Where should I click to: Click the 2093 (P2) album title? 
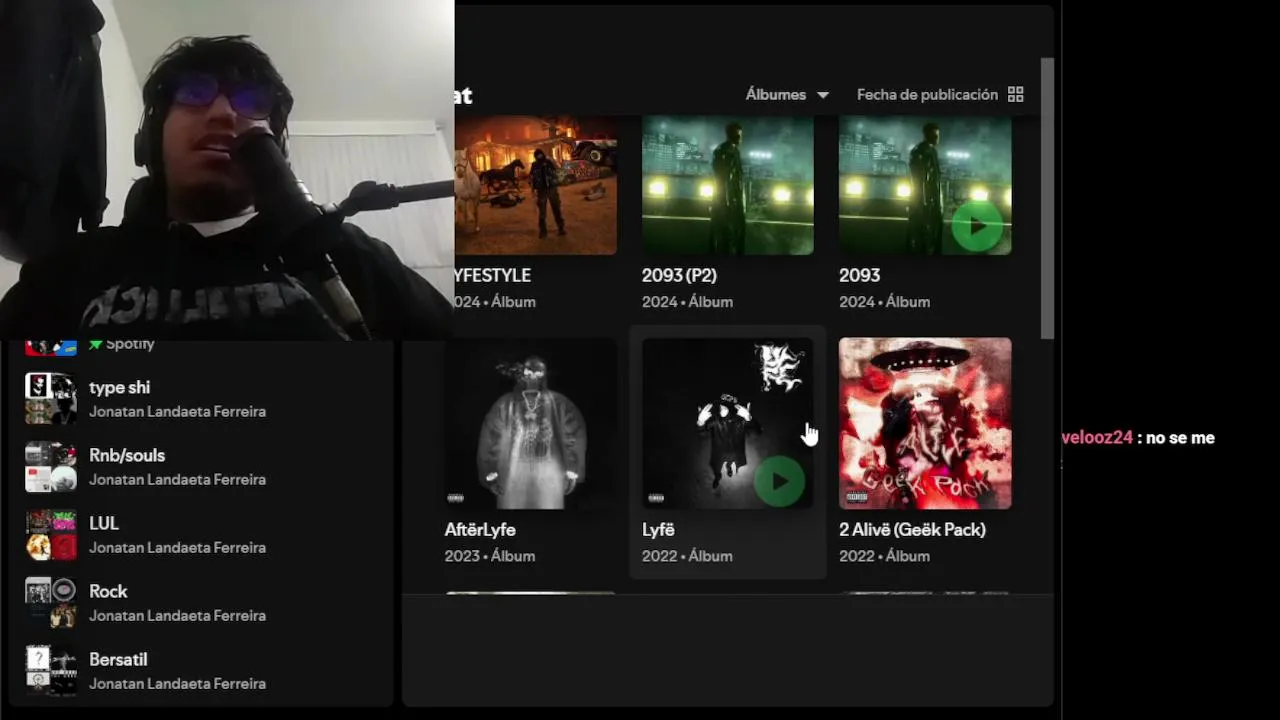tap(679, 275)
